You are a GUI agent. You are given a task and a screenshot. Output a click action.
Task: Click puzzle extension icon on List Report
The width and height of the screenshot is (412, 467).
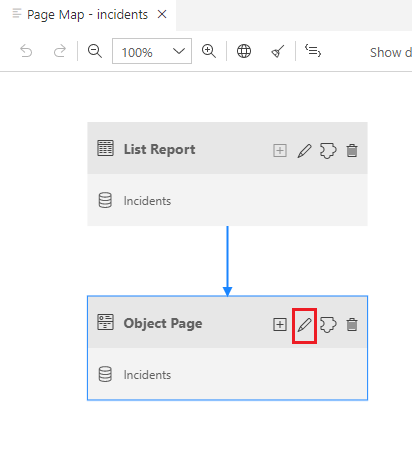click(x=328, y=151)
